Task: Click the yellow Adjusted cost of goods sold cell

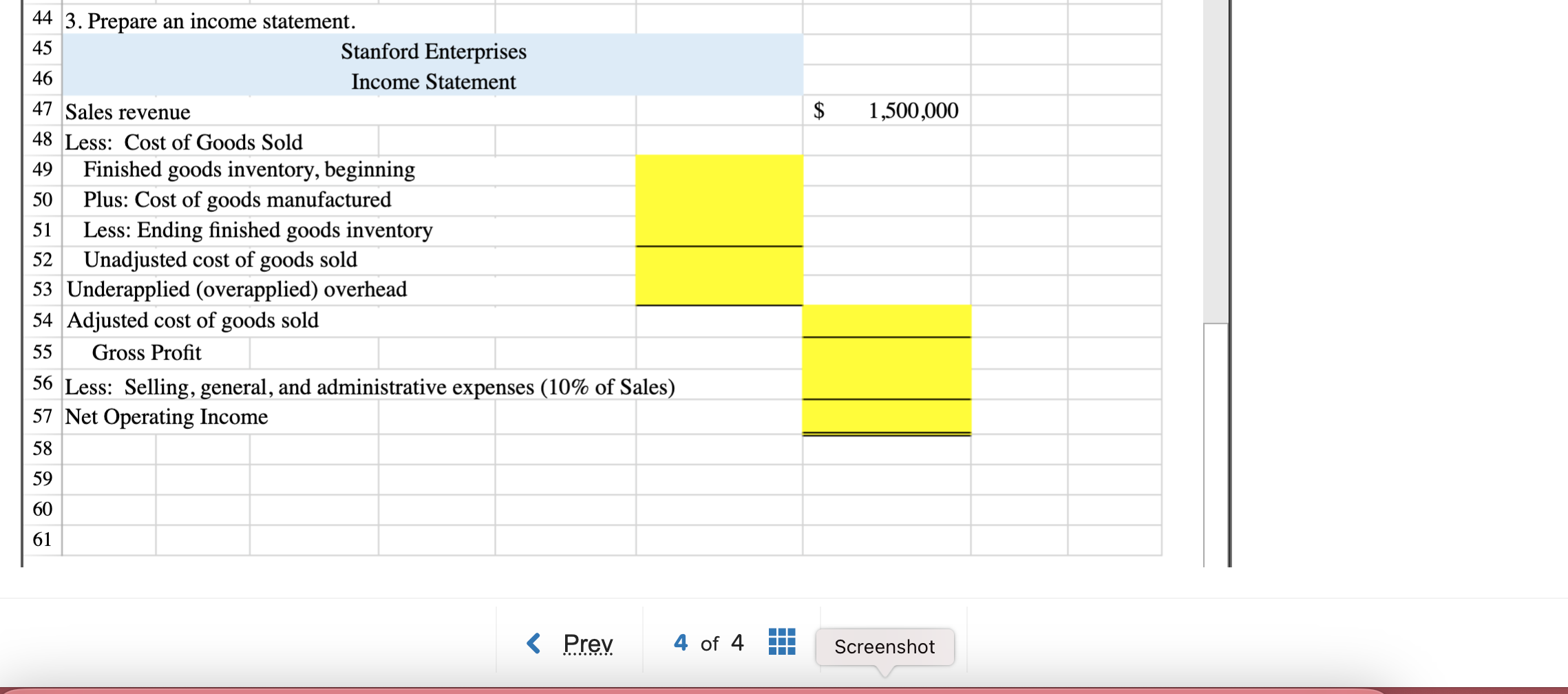Action: pos(887,321)
